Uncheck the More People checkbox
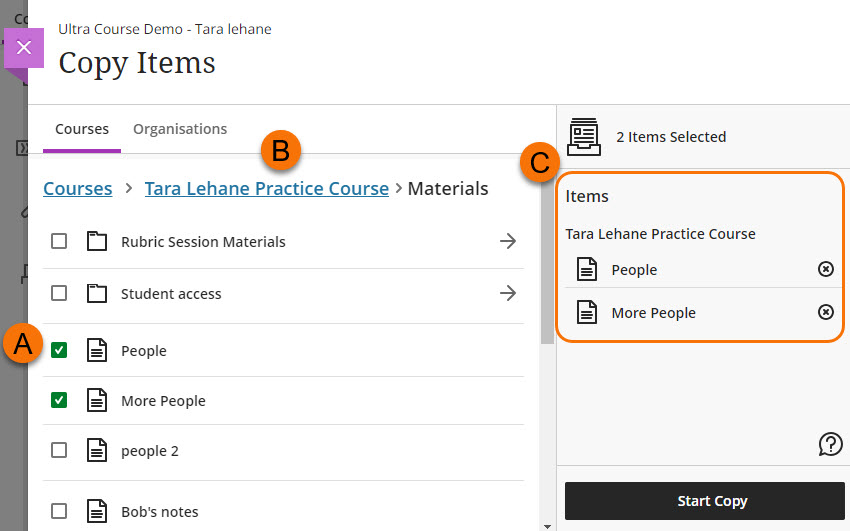This screenshot has width=850, height=531. (59, 400)
